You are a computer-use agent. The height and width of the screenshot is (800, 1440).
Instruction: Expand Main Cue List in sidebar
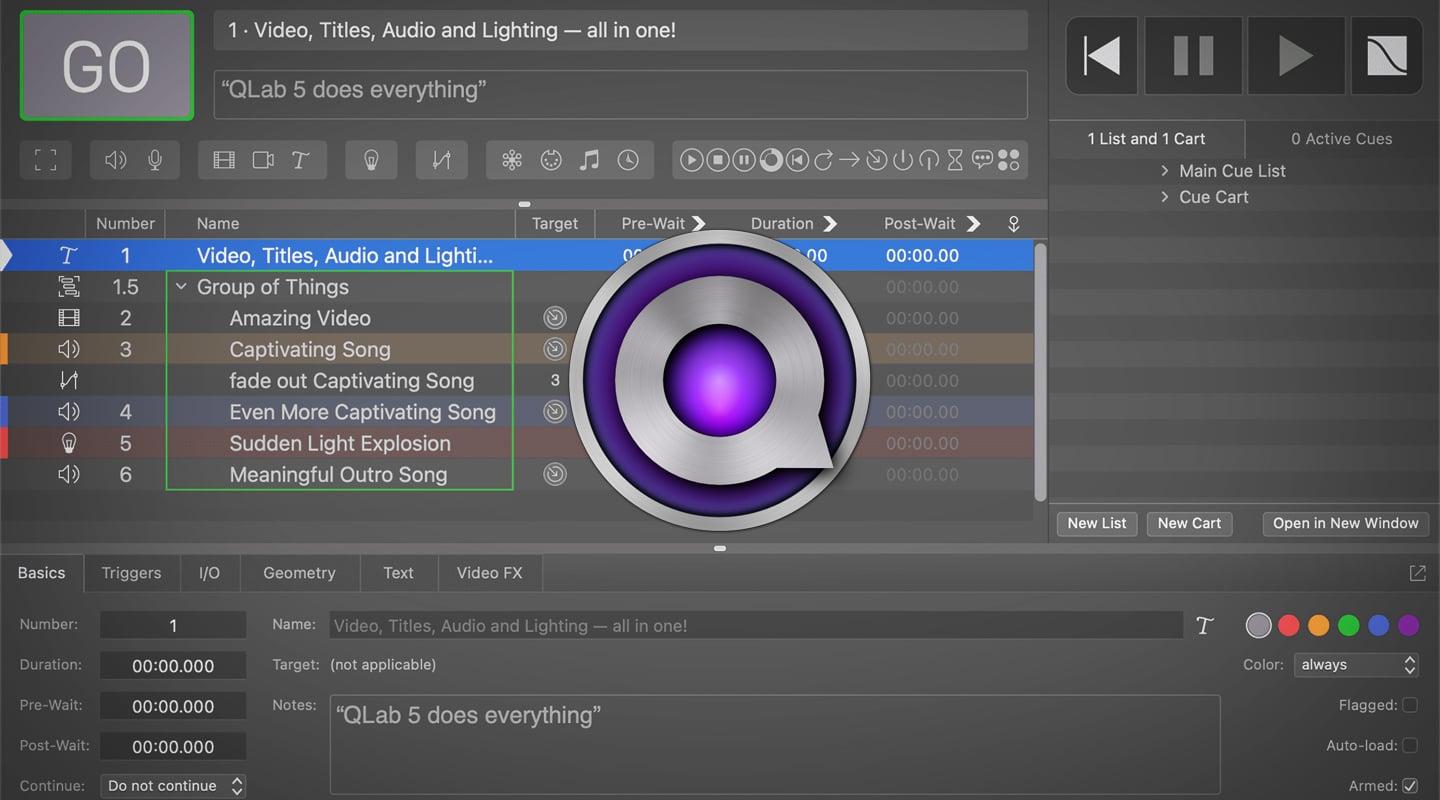(x=1165, y=171)
